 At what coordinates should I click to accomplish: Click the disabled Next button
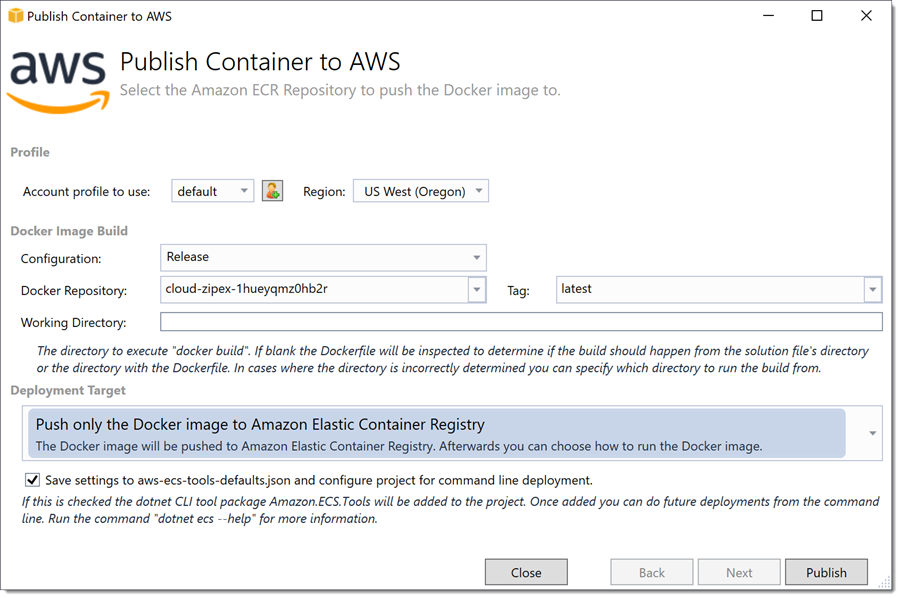pos(739,572)
